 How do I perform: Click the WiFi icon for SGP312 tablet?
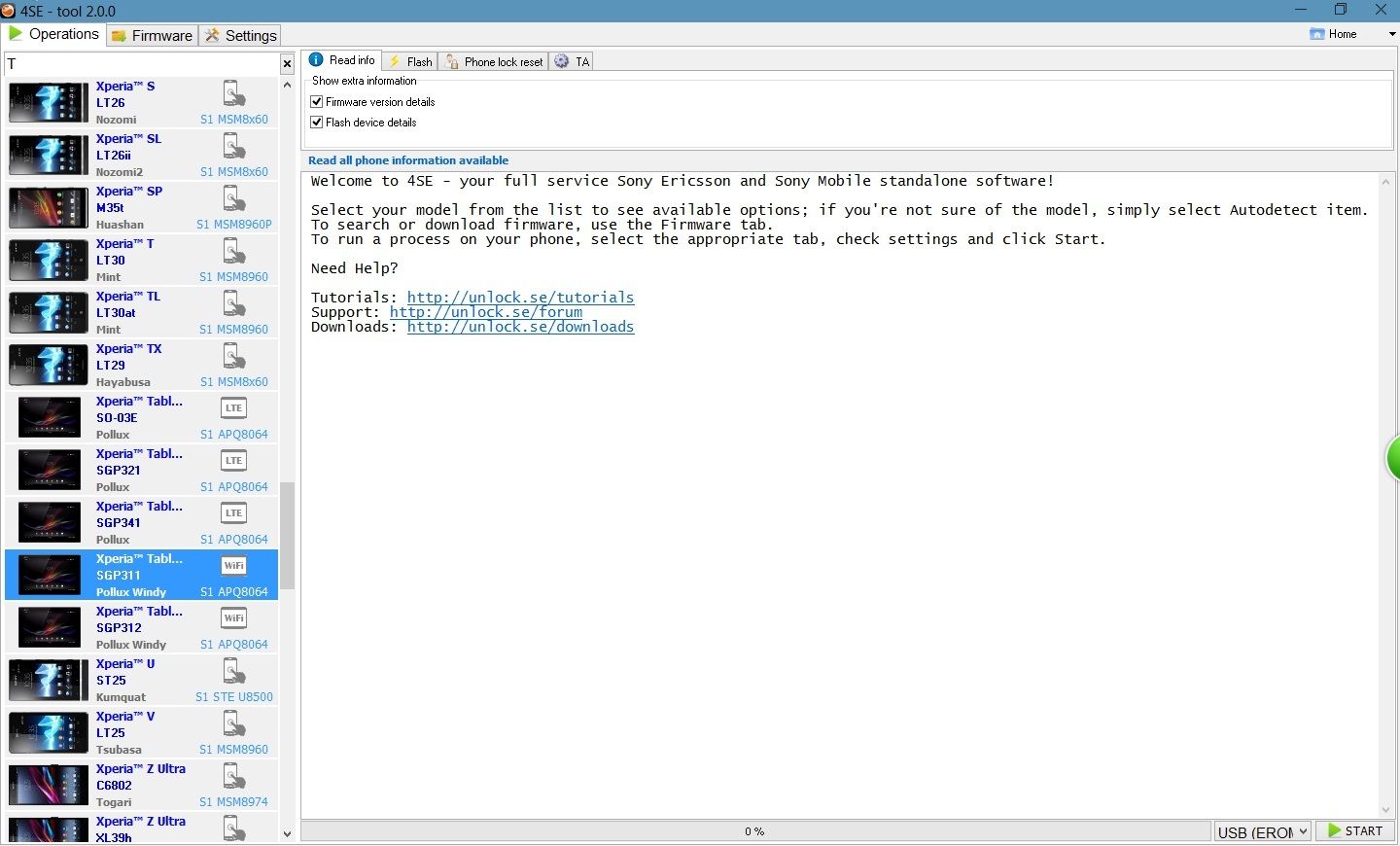click(233, 617)
